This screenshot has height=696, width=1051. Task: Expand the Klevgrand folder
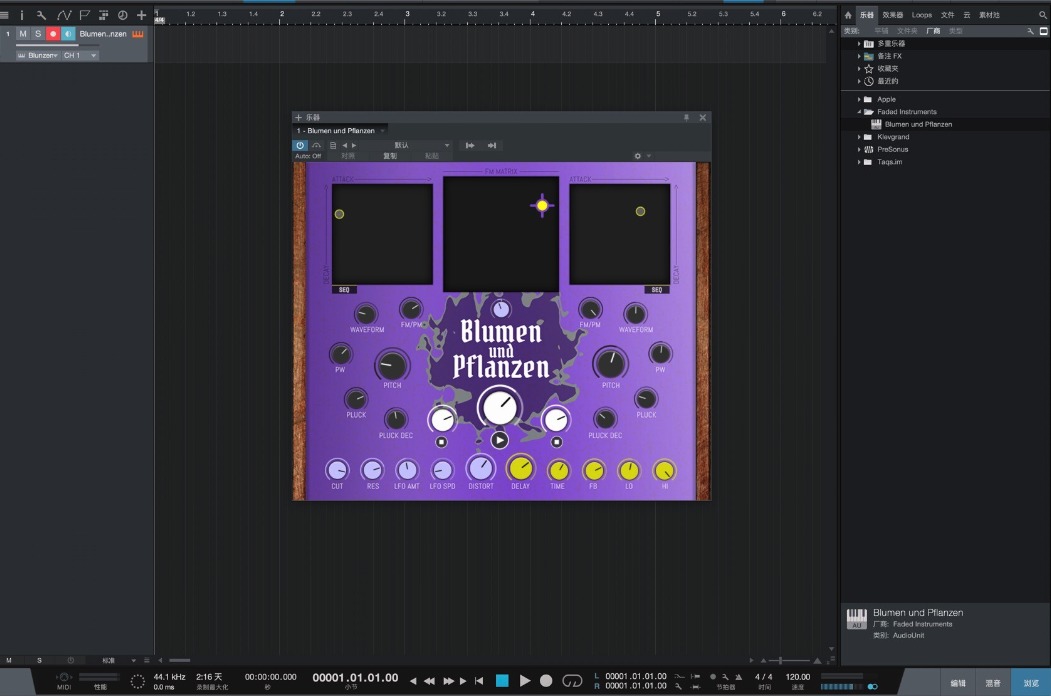(x=859, y=137)
